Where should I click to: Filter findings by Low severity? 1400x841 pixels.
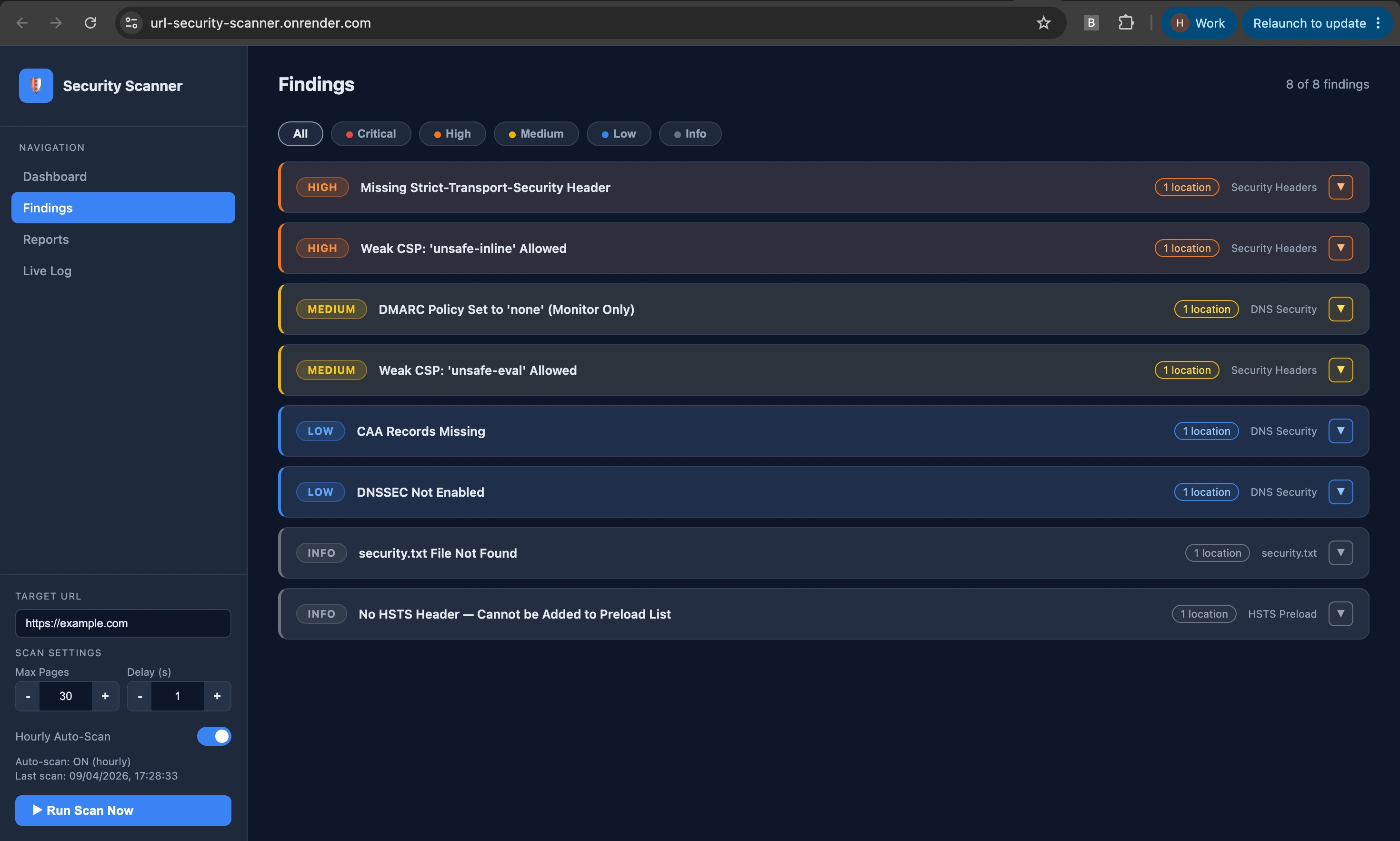619,134
